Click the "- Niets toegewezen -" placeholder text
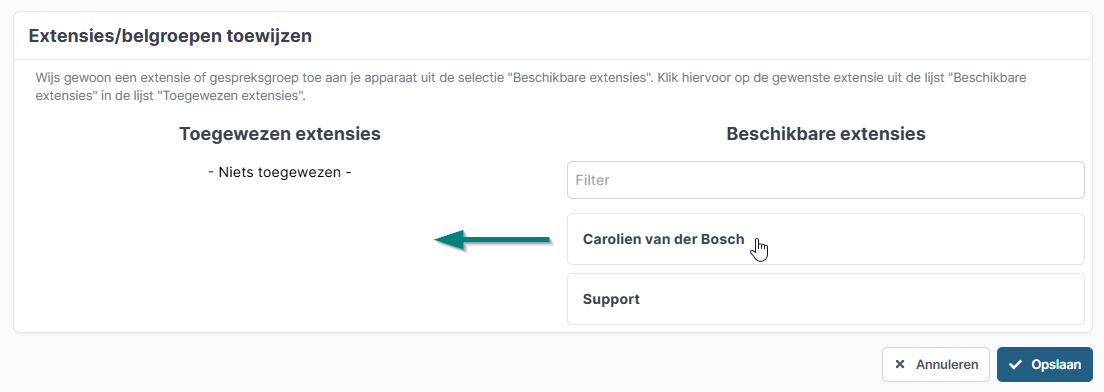 coord(280,172)
